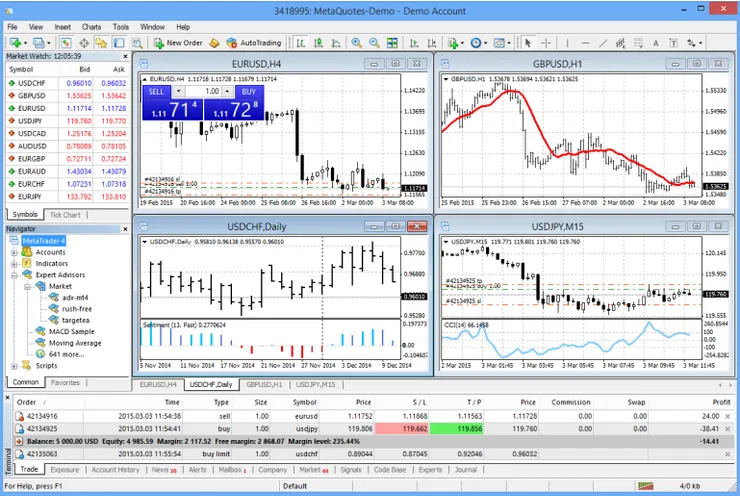Expand the Indicators tree node

(15, 263)
